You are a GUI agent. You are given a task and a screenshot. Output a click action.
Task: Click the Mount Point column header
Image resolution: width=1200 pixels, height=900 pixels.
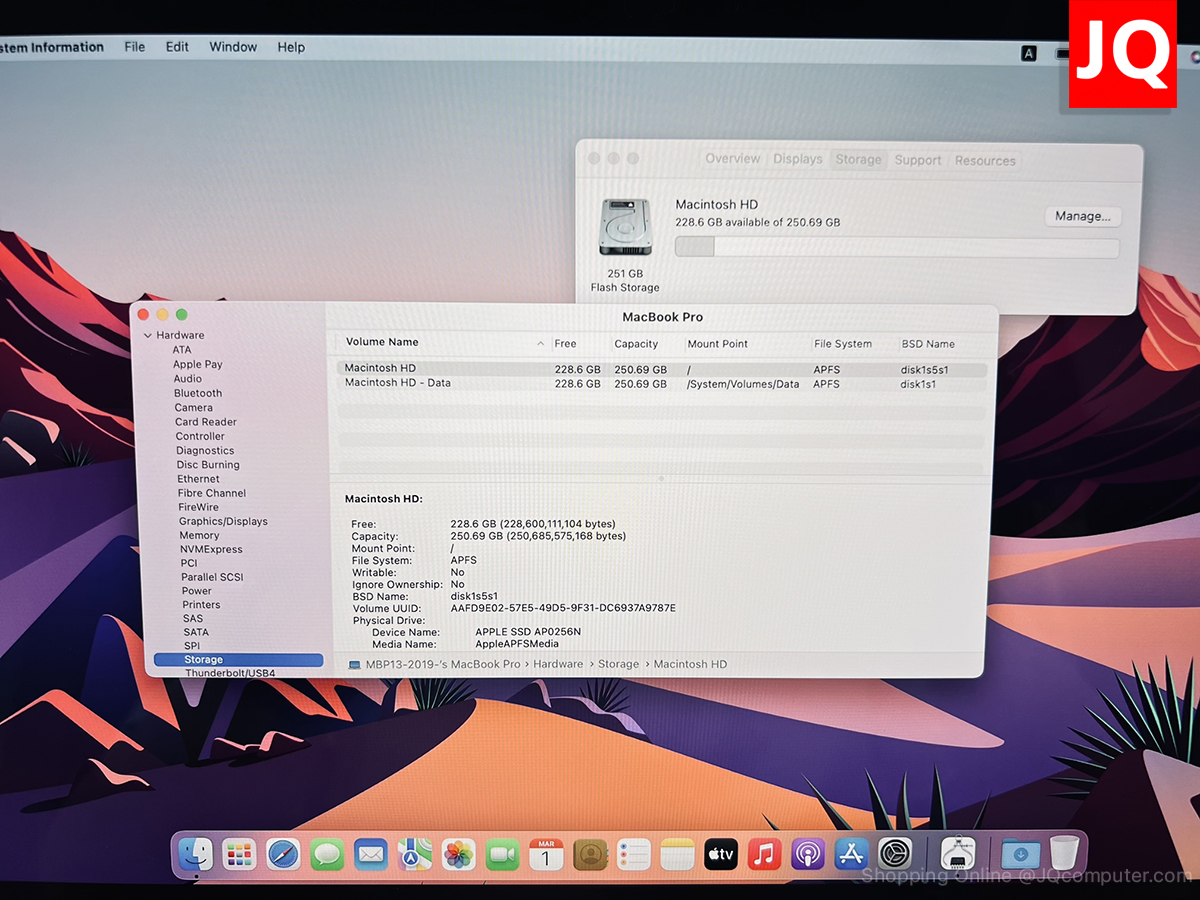pos(718,344)
